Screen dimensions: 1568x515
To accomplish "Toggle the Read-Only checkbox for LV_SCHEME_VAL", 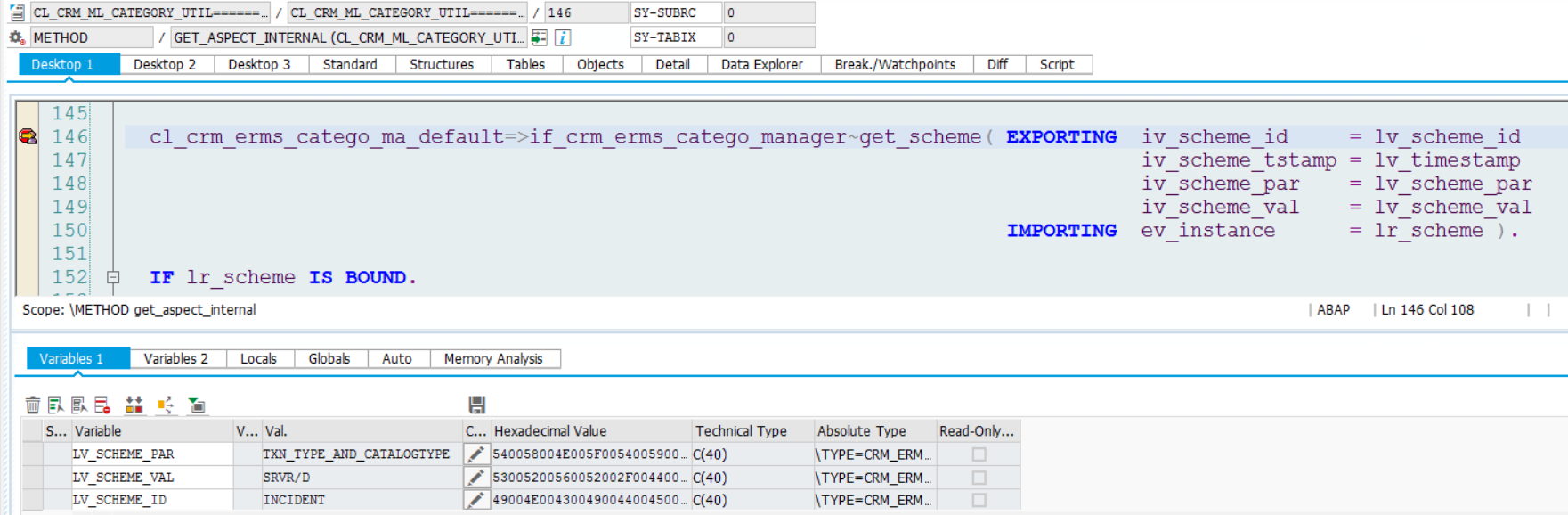I will coord(979,478).
